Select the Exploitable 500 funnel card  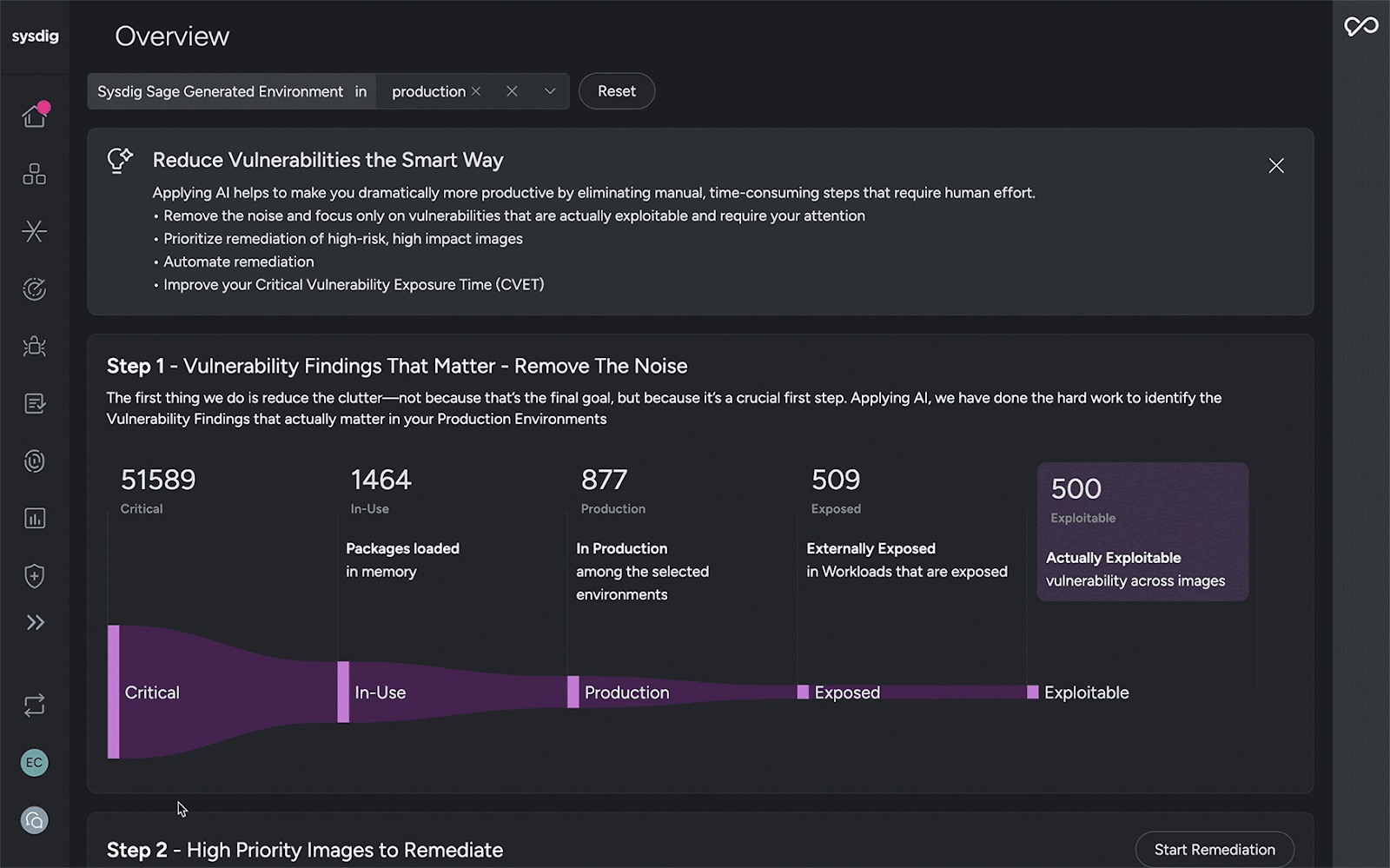point(1142,532)
